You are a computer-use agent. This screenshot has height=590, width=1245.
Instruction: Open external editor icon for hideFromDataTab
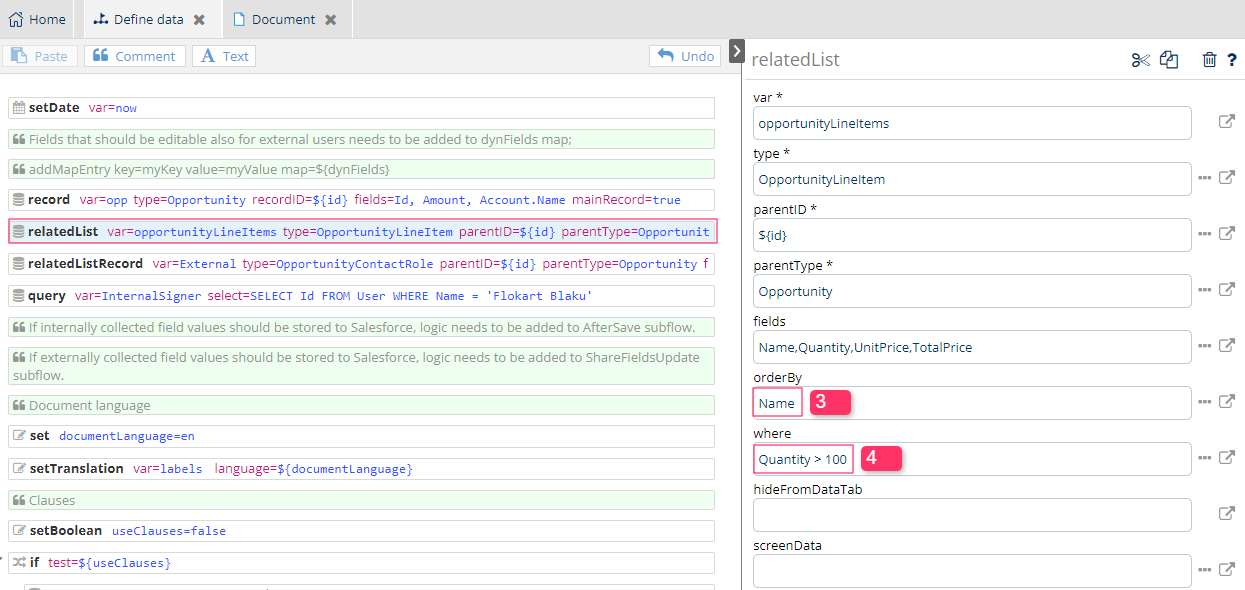1226,514
